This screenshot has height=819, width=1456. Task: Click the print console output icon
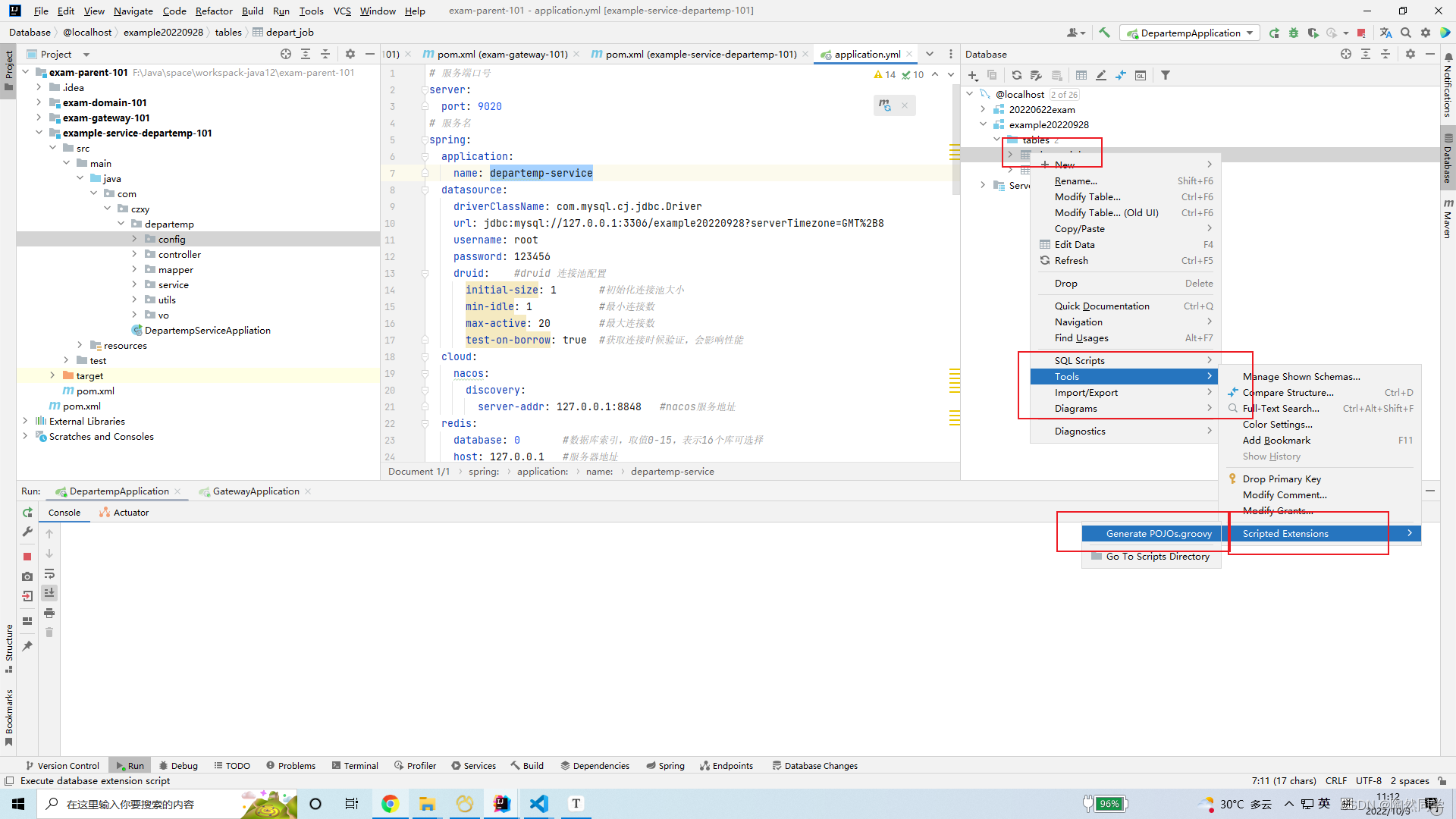pos(49,613)
